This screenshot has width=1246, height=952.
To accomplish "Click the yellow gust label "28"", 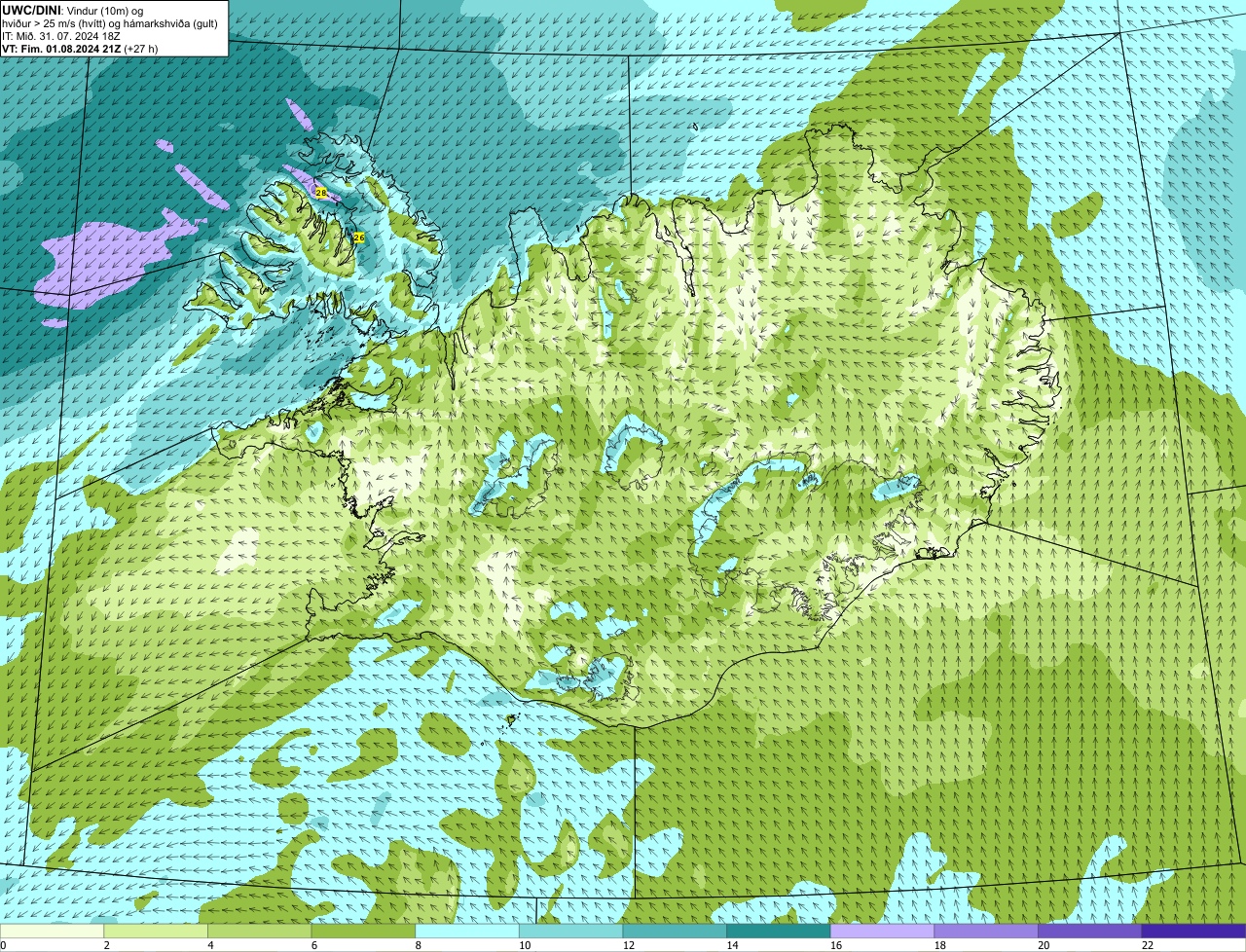I will [x=321, y=193].
